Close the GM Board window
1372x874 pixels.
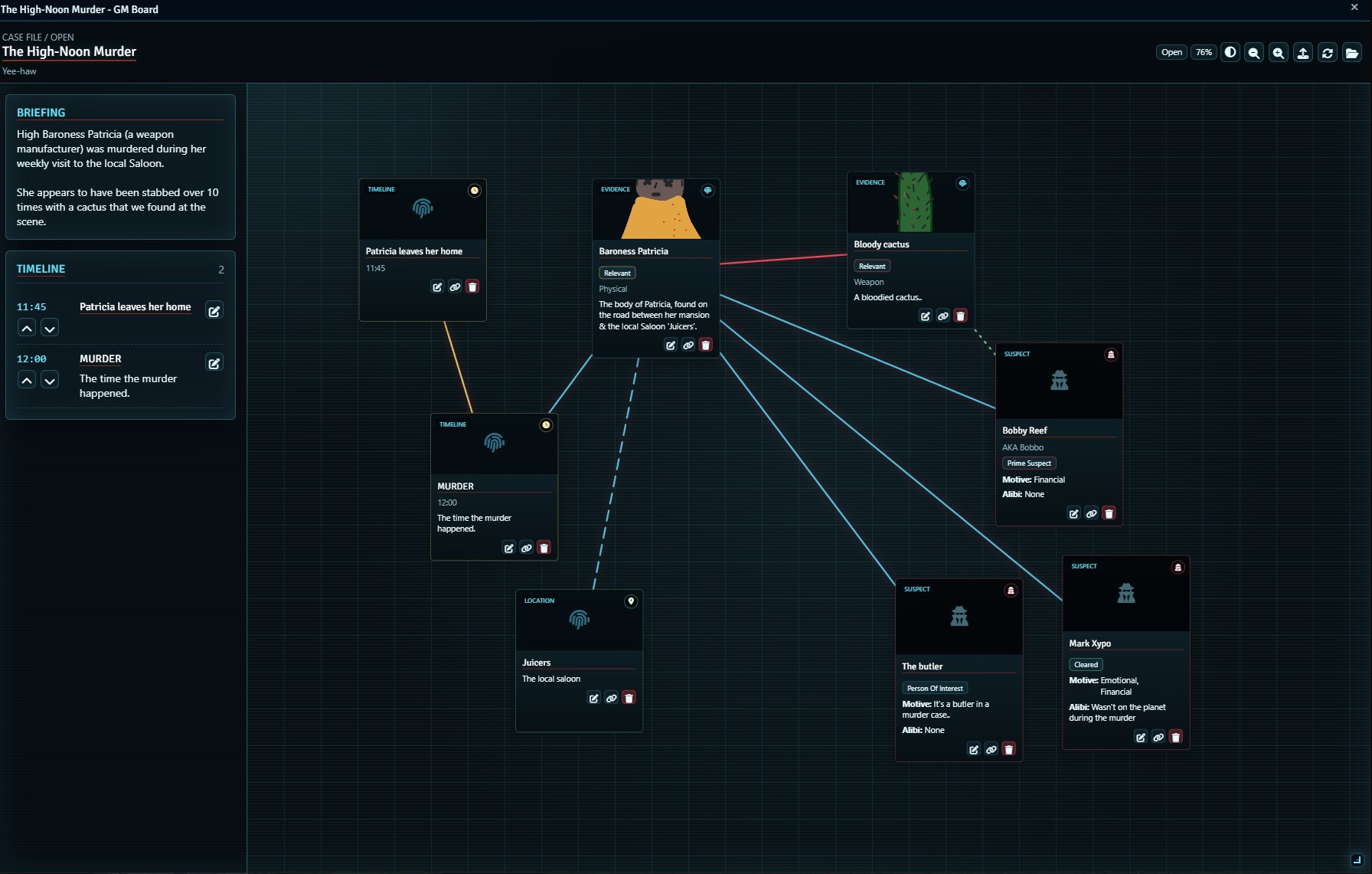[x=1354, y=7]
